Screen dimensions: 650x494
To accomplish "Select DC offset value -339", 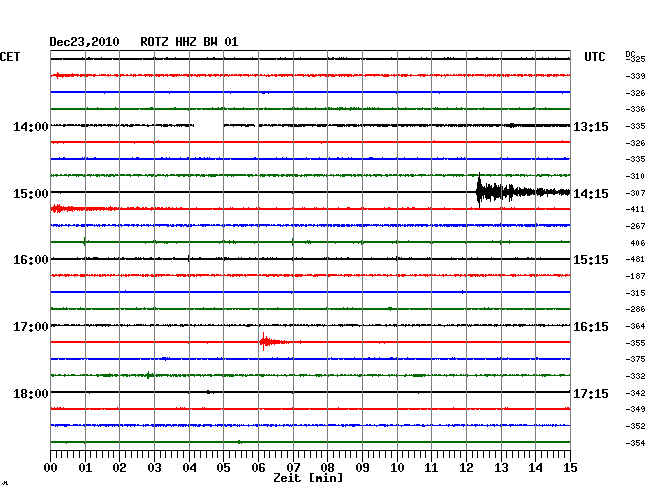I will [635, 76].
